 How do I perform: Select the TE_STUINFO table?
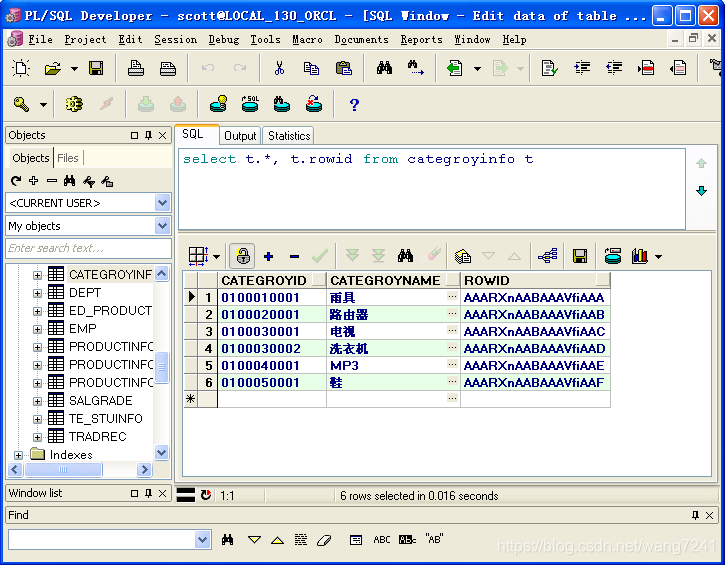coord(105,419)
